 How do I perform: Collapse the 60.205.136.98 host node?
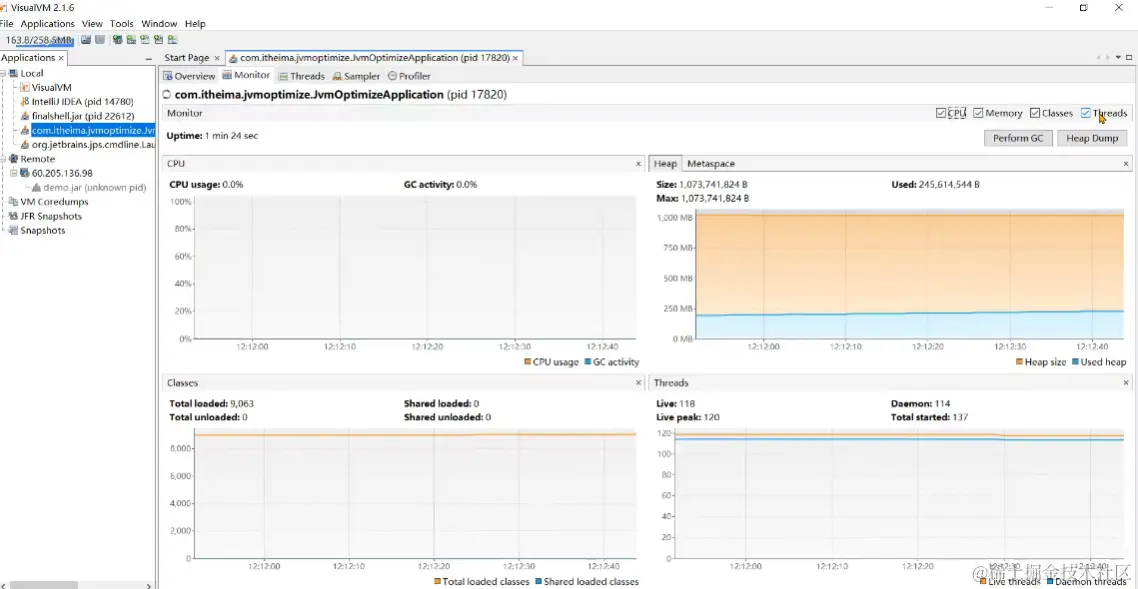[x=13, y=173]
